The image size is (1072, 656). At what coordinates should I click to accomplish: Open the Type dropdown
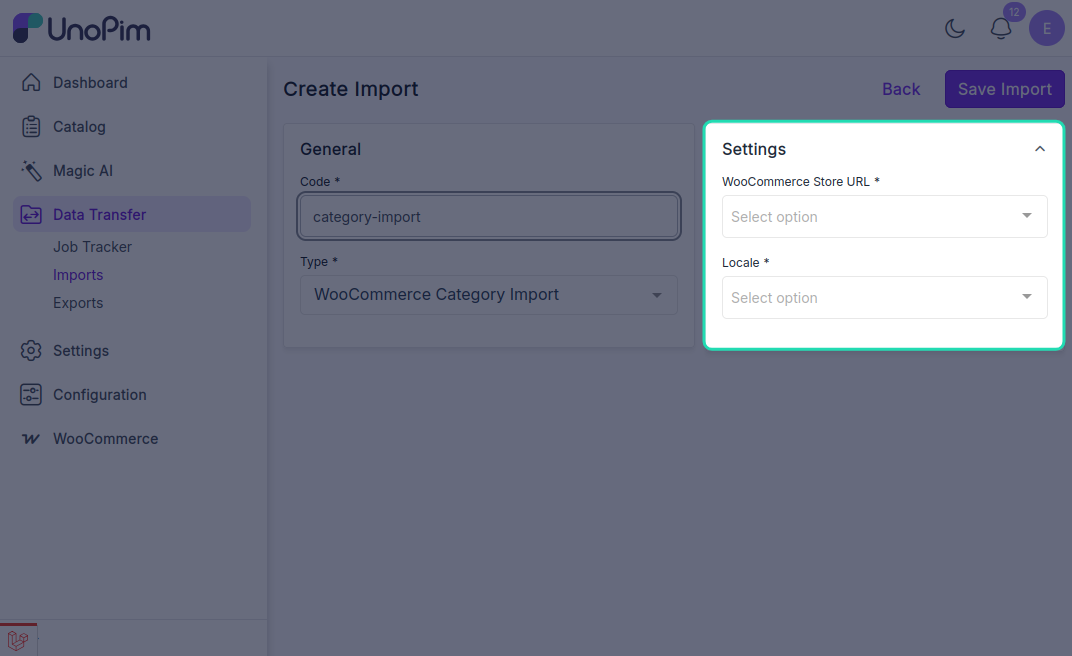[489, 295]
